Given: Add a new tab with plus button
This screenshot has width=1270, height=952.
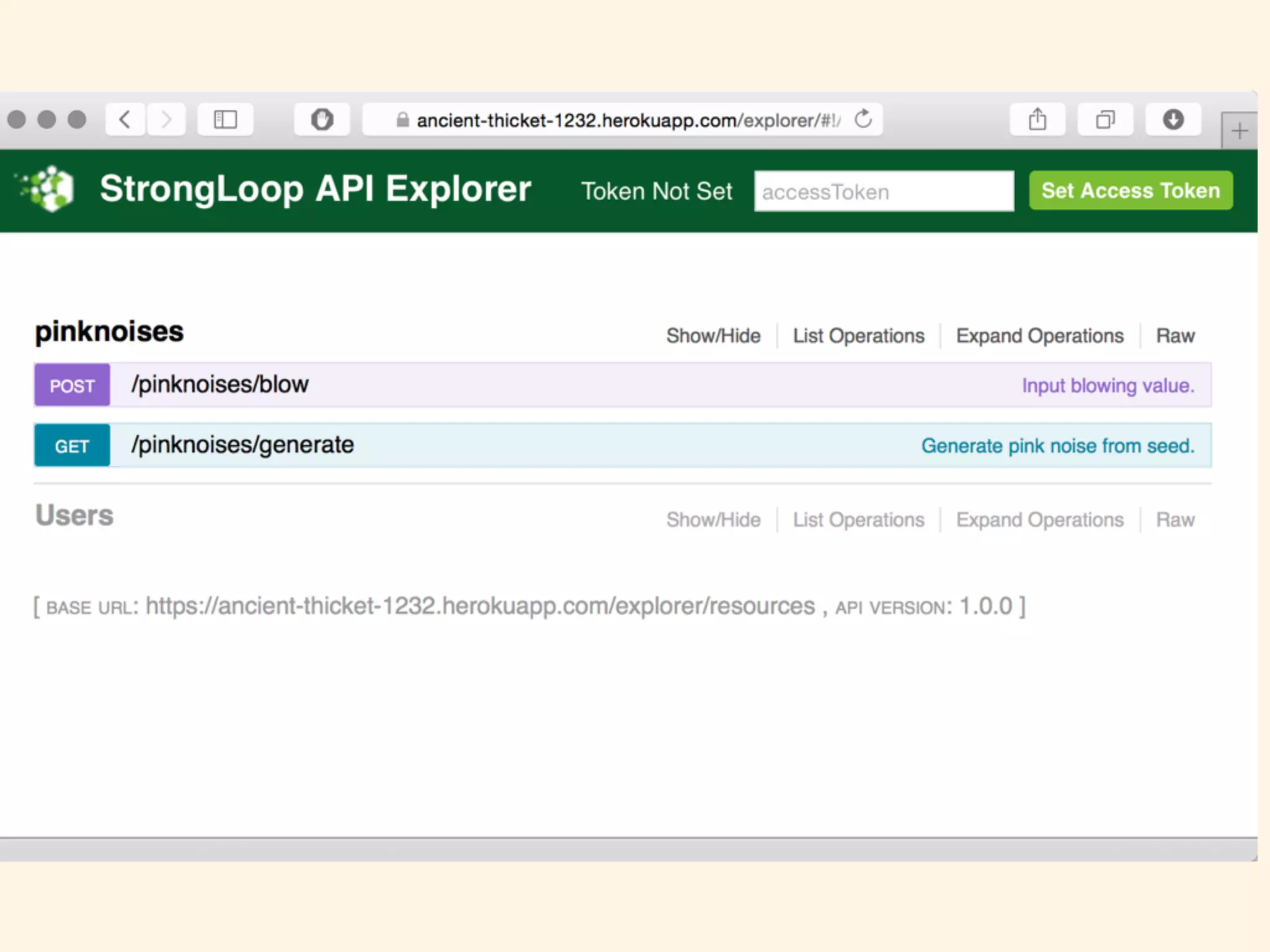Looking at the screenshot, I should click(x=1239, y=131).
